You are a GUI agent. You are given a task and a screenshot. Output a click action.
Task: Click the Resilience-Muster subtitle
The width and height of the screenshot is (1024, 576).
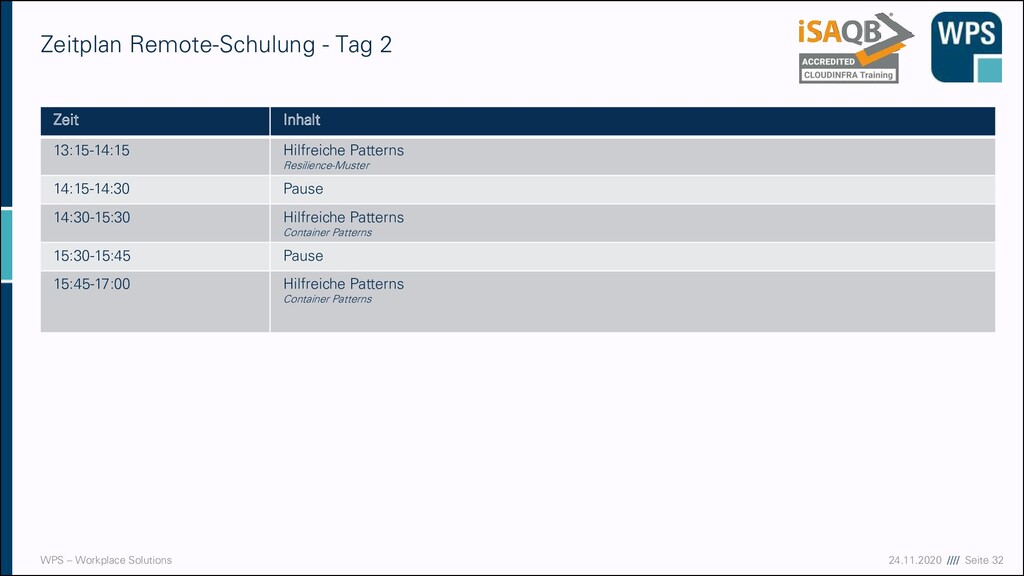(x=326, y=166)
